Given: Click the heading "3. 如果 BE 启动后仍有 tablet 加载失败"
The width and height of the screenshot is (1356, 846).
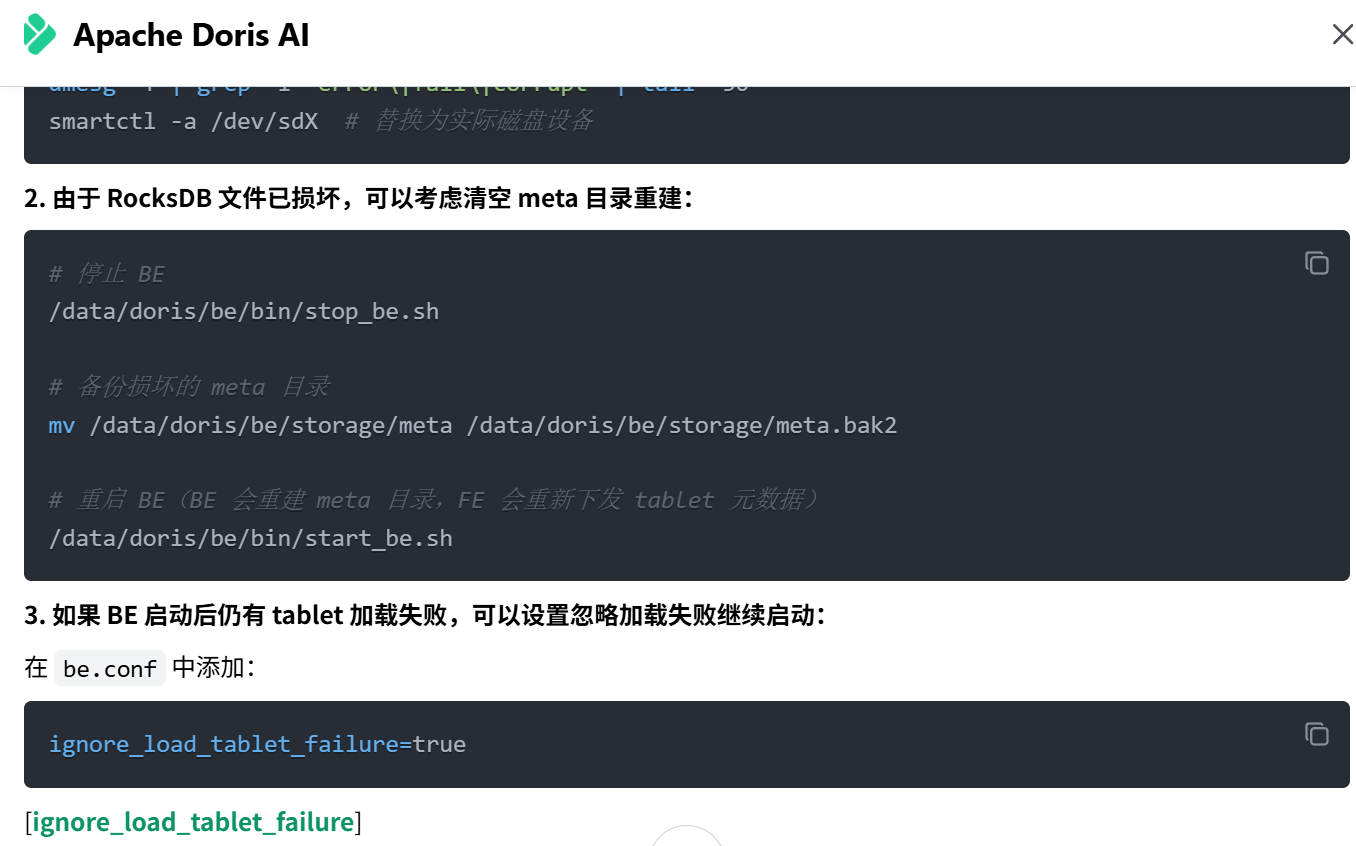Looking at the screenshot, I should coord(425,615).
